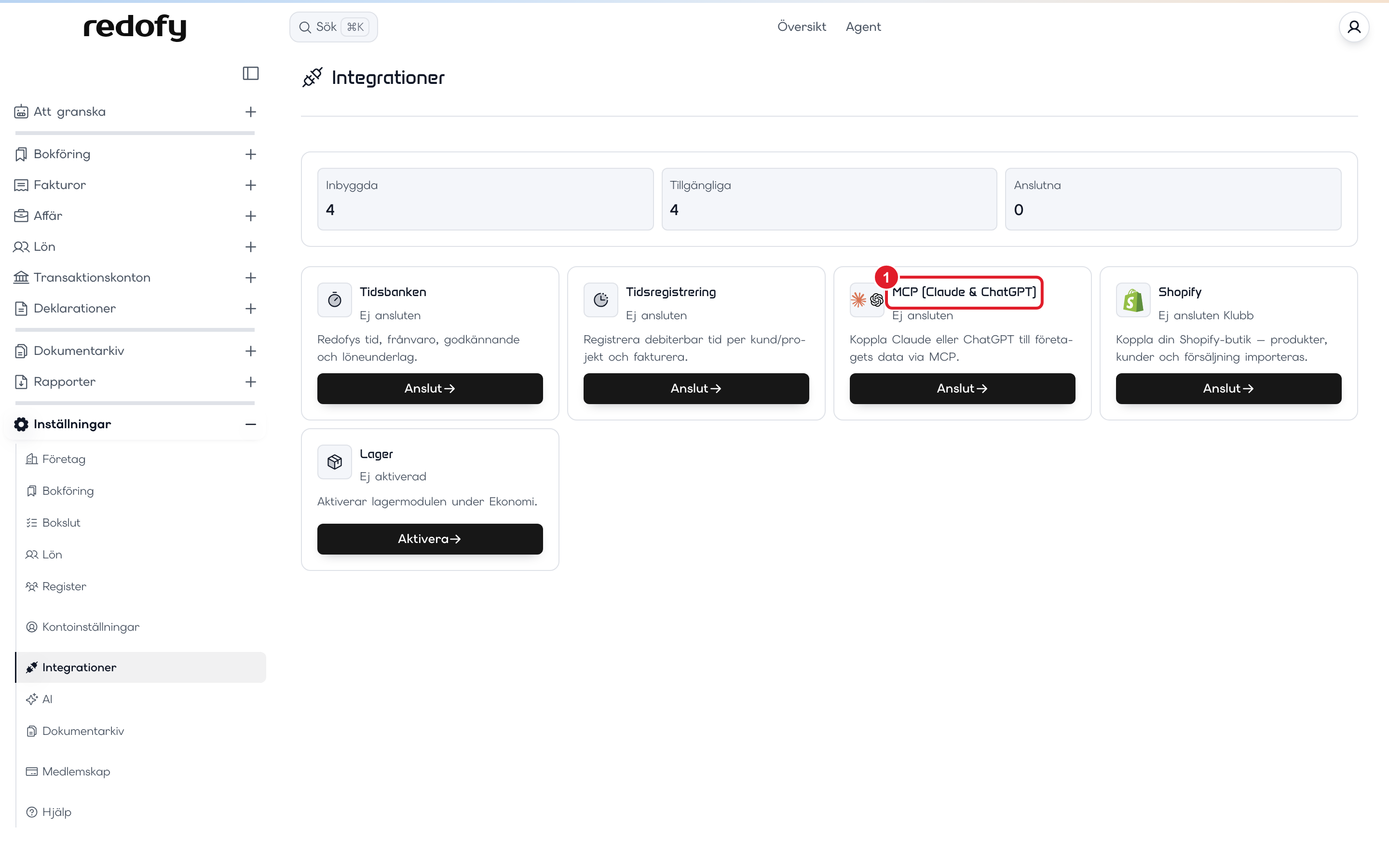1389x868 pixels.
Task: Expand the Rapporter section
Action: tap(250, 382)
